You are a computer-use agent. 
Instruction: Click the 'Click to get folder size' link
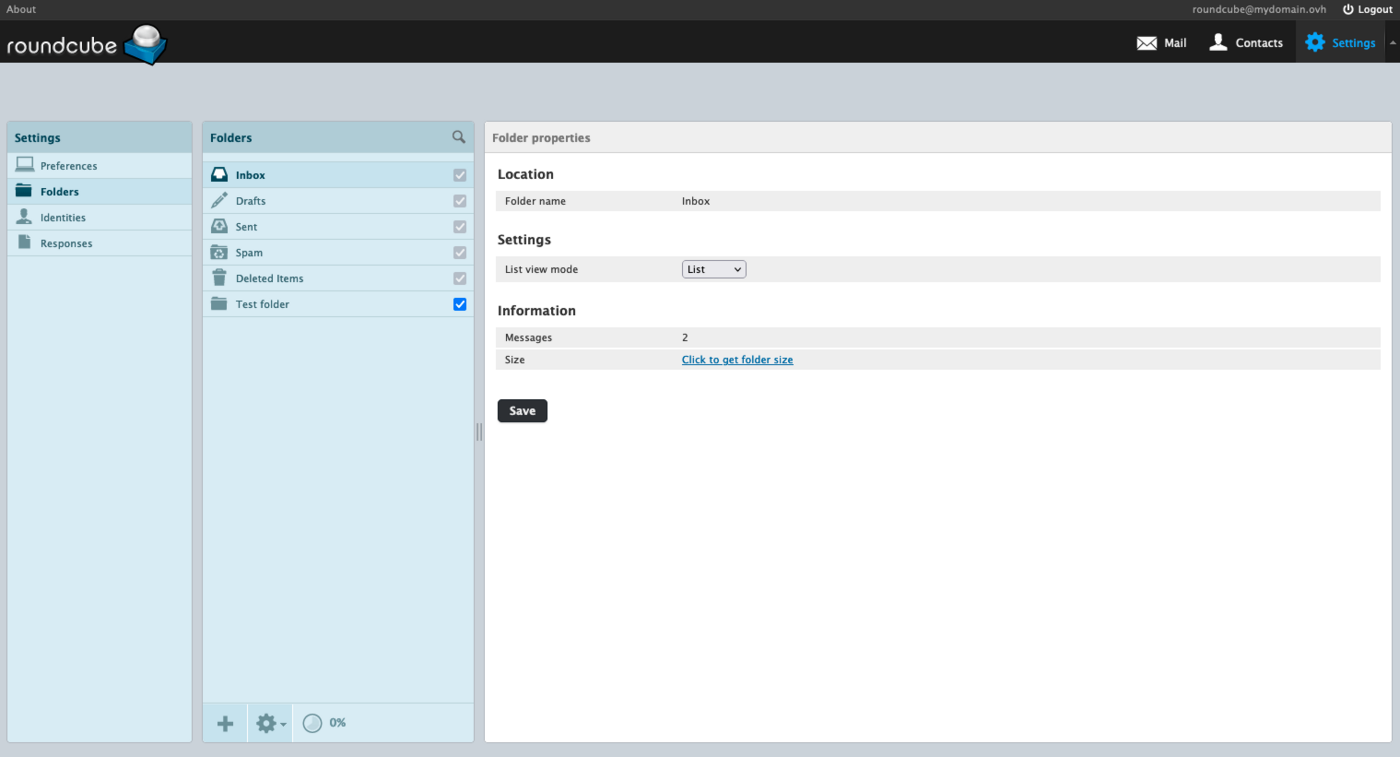[x=737, y=360]
